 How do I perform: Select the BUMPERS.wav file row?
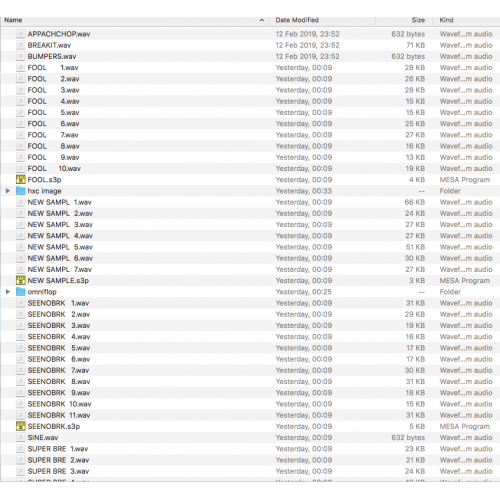coord(250,56)
